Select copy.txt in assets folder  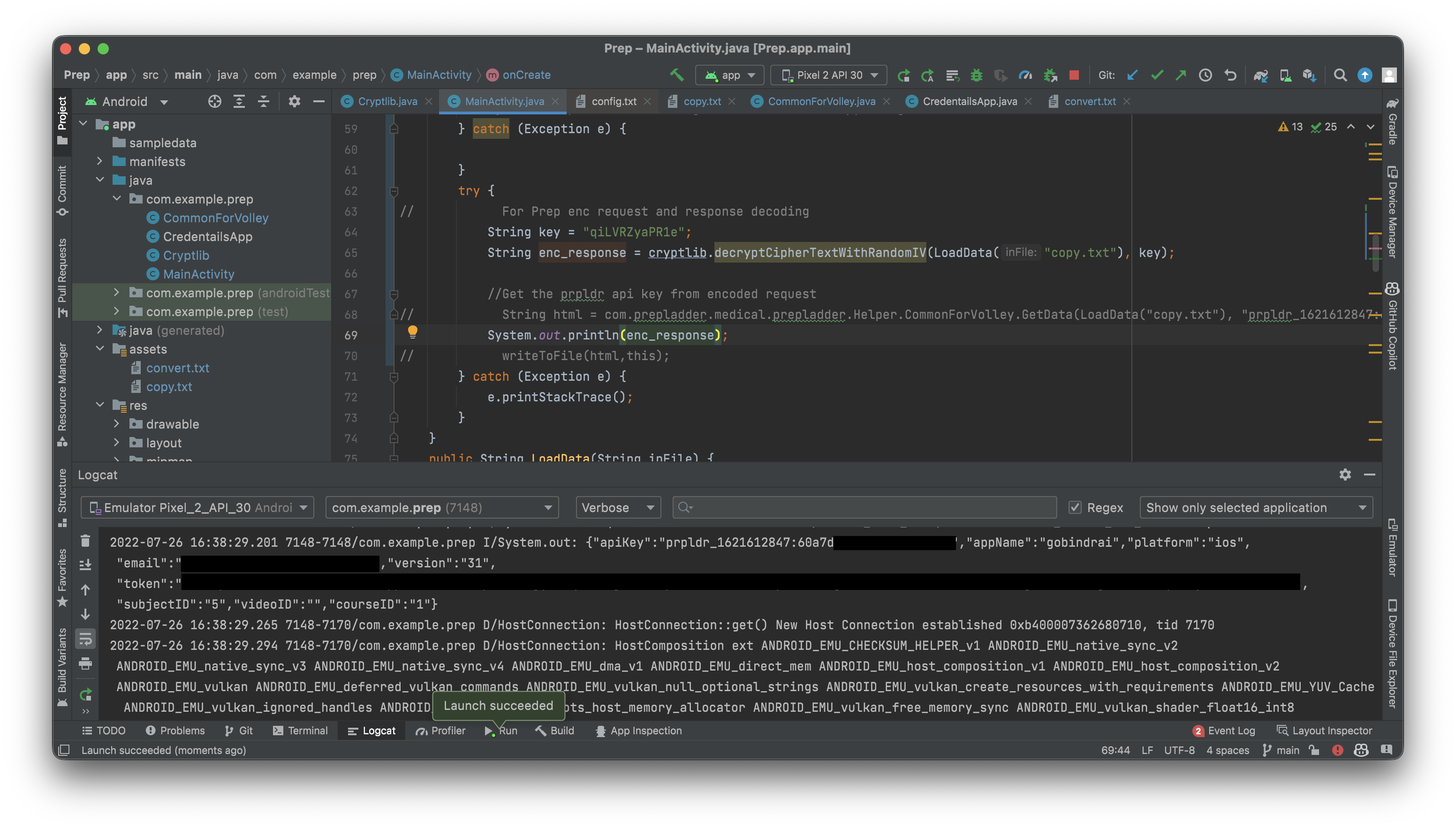pyautogui.click(x=168, y=386)
